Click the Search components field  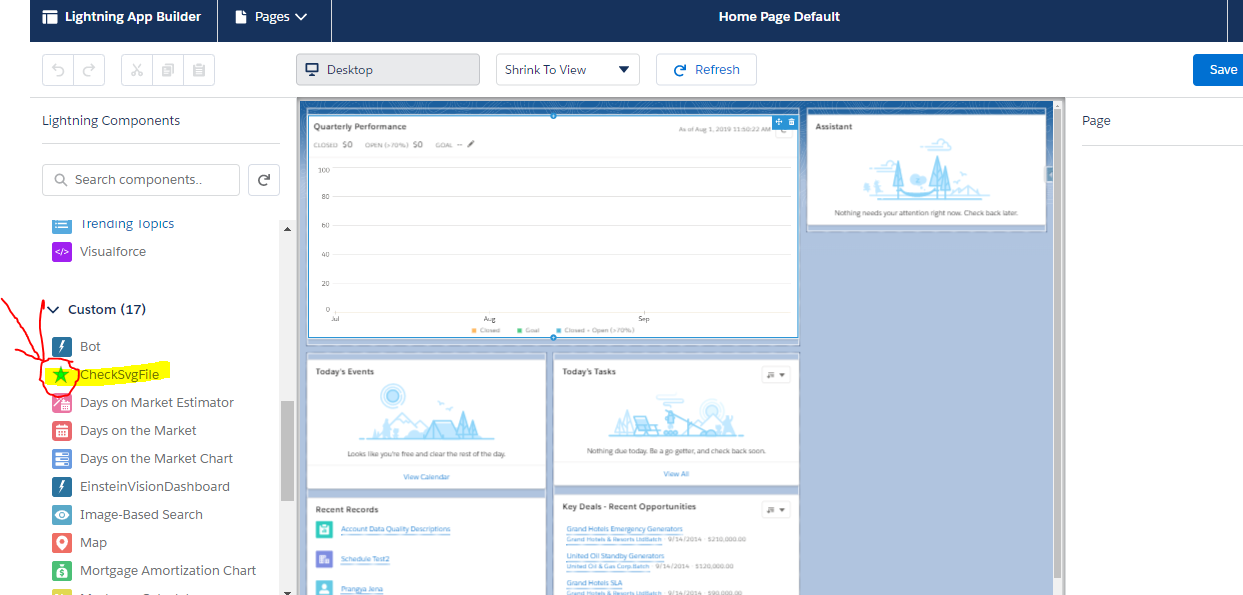[x=140, y=180]
